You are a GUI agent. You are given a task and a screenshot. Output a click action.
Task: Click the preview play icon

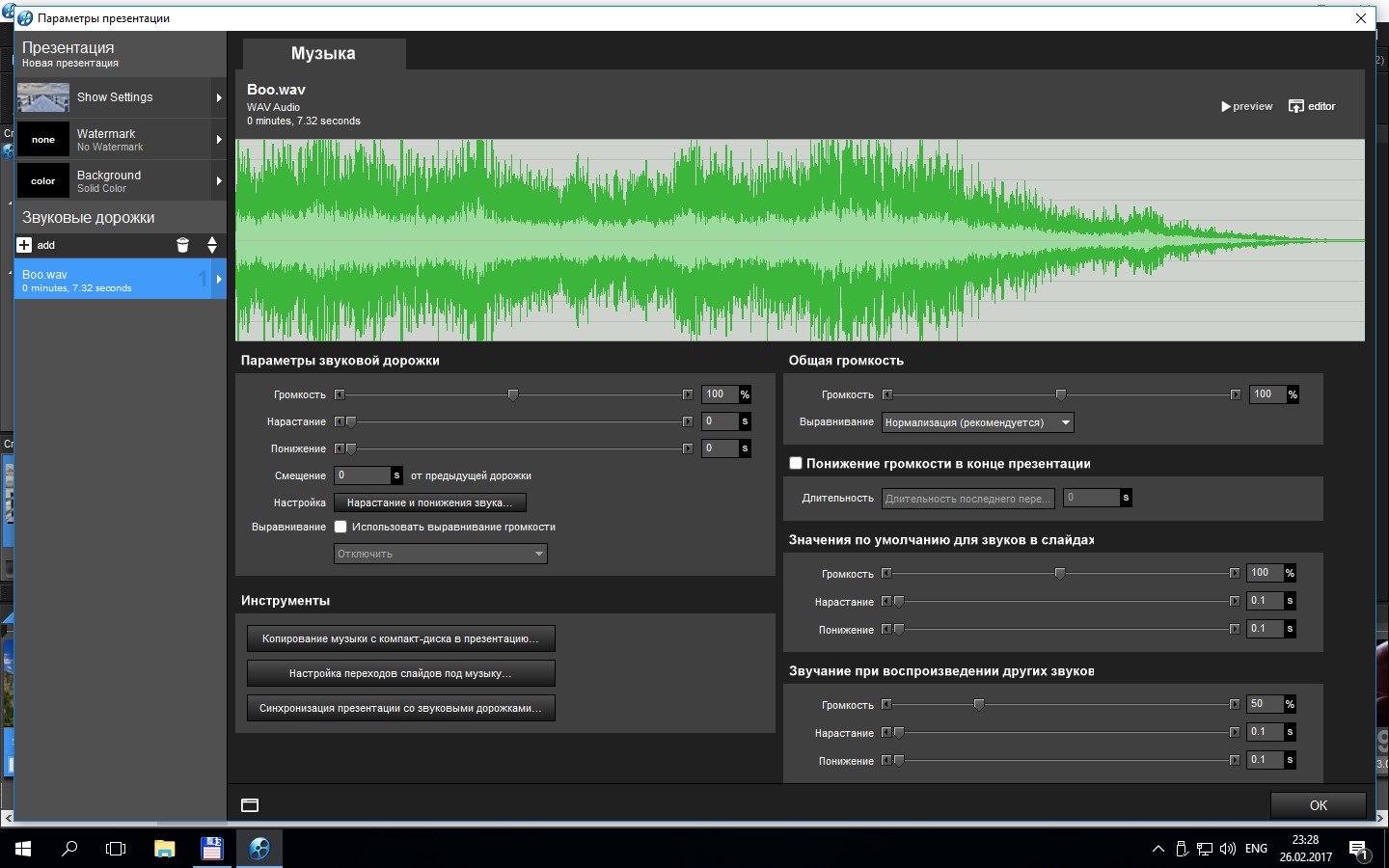(1226, 106)
